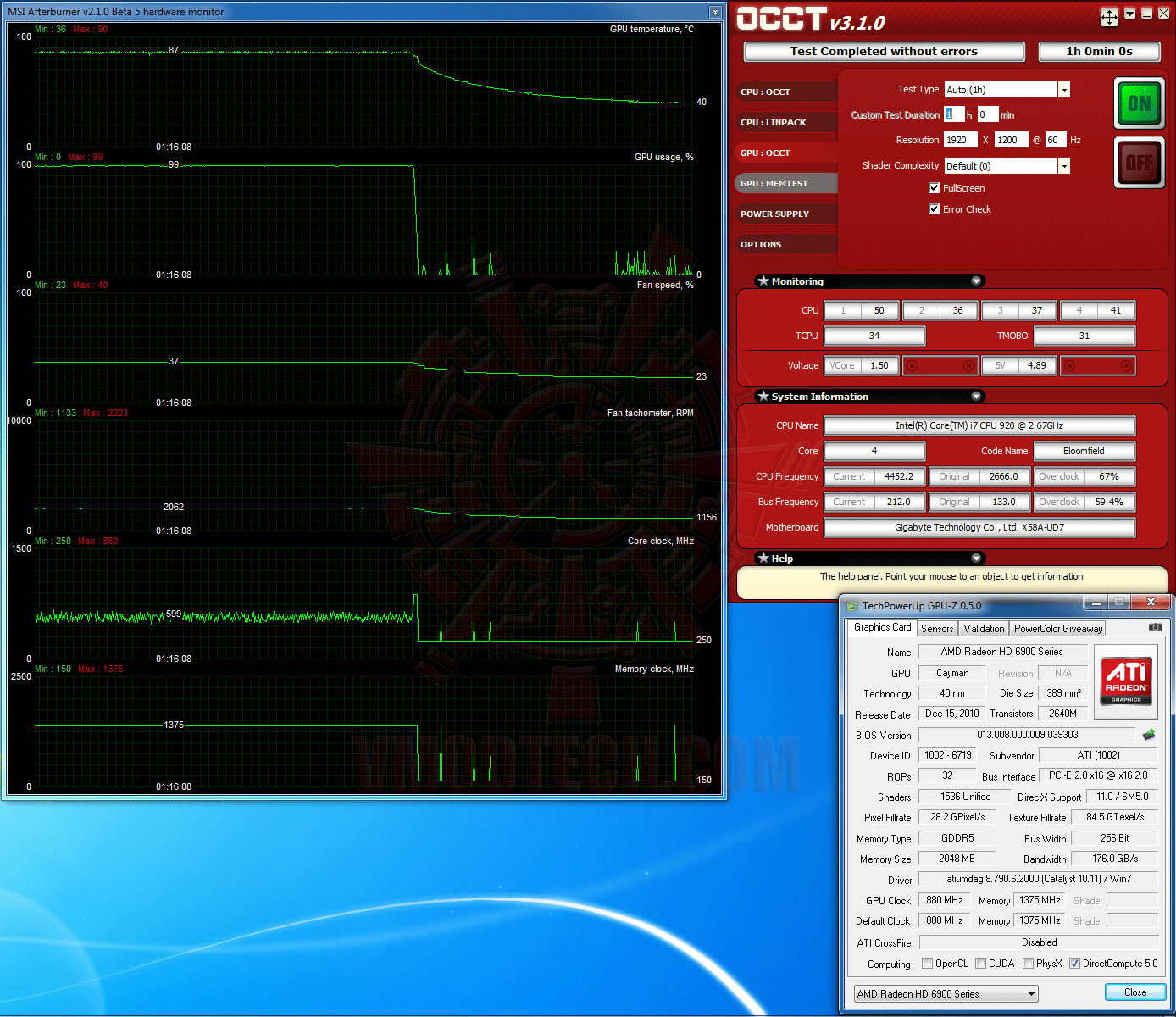Click the Resolution height field showing 1200
1176x1017 pixels.
1012,140
